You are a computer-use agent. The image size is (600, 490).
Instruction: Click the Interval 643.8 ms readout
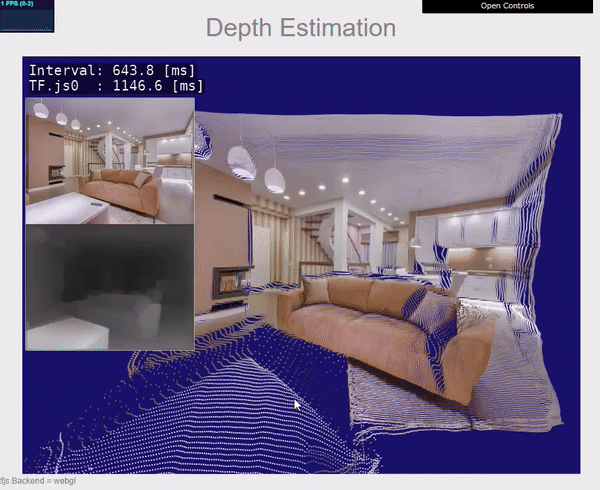point(112,70)
